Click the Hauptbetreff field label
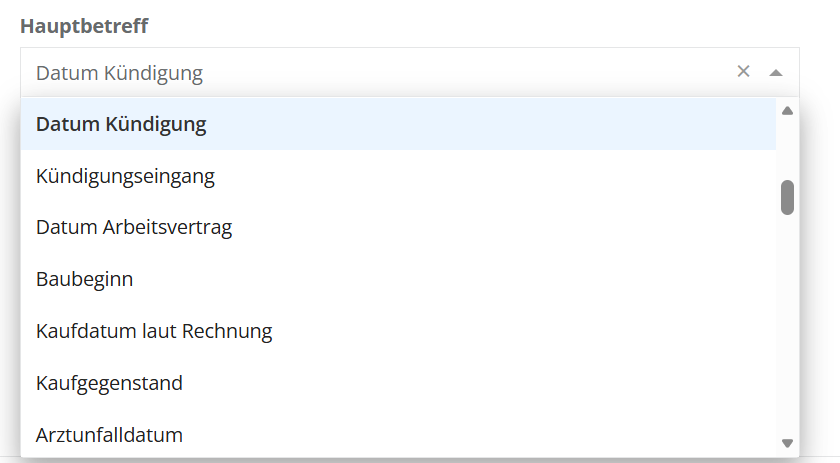 coord(84,26)
